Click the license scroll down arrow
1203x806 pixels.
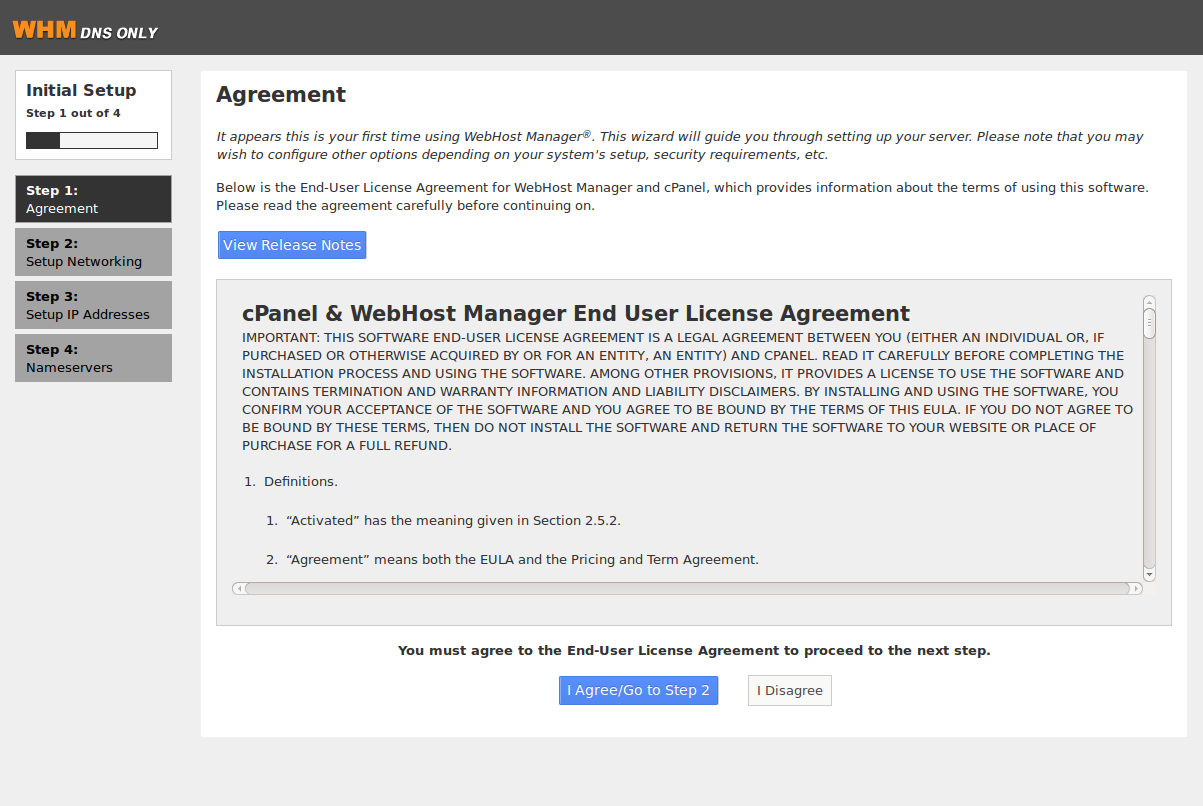tap(1149, 575)
